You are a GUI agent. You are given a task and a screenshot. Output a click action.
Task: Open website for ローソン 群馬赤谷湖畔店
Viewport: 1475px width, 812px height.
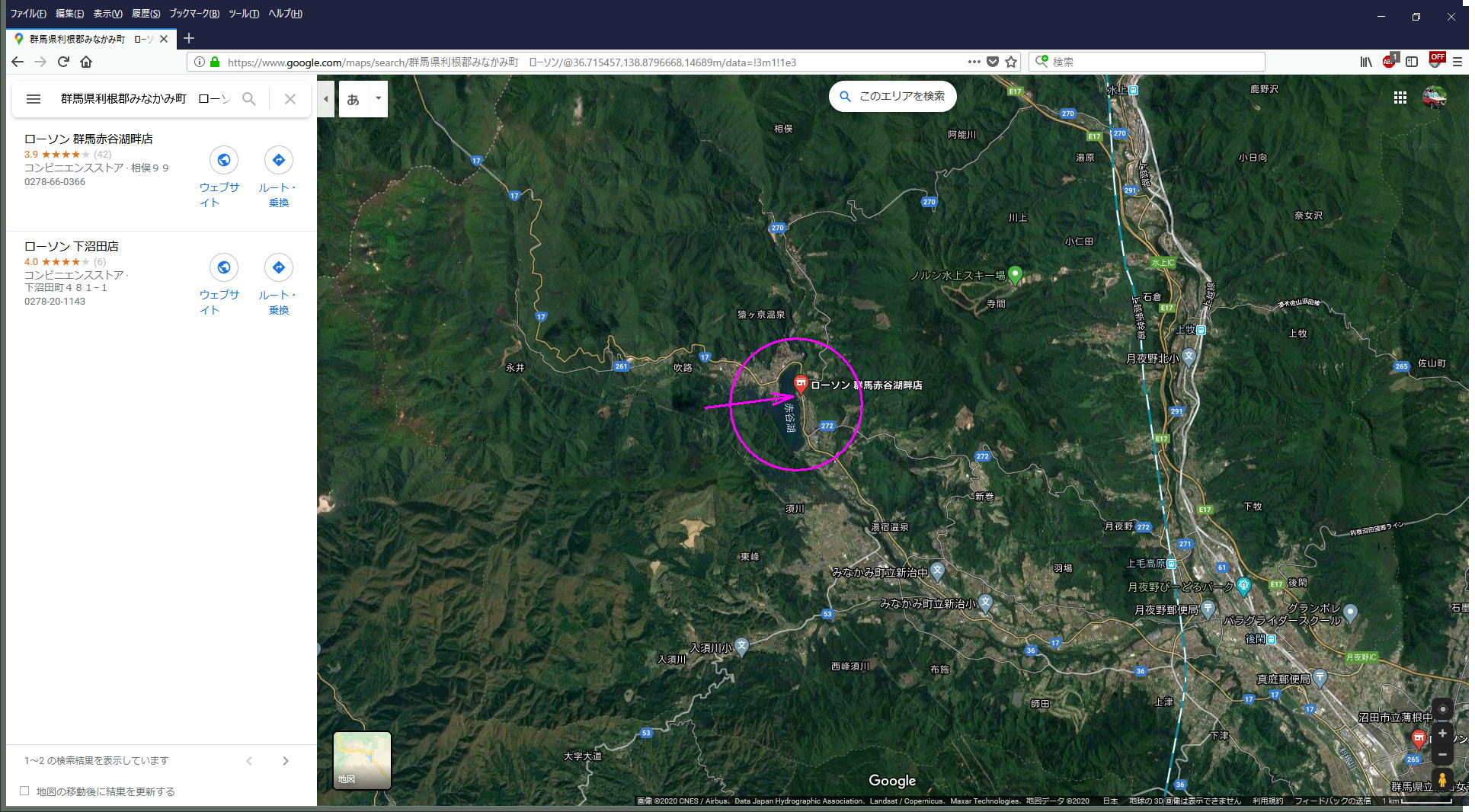223,160
